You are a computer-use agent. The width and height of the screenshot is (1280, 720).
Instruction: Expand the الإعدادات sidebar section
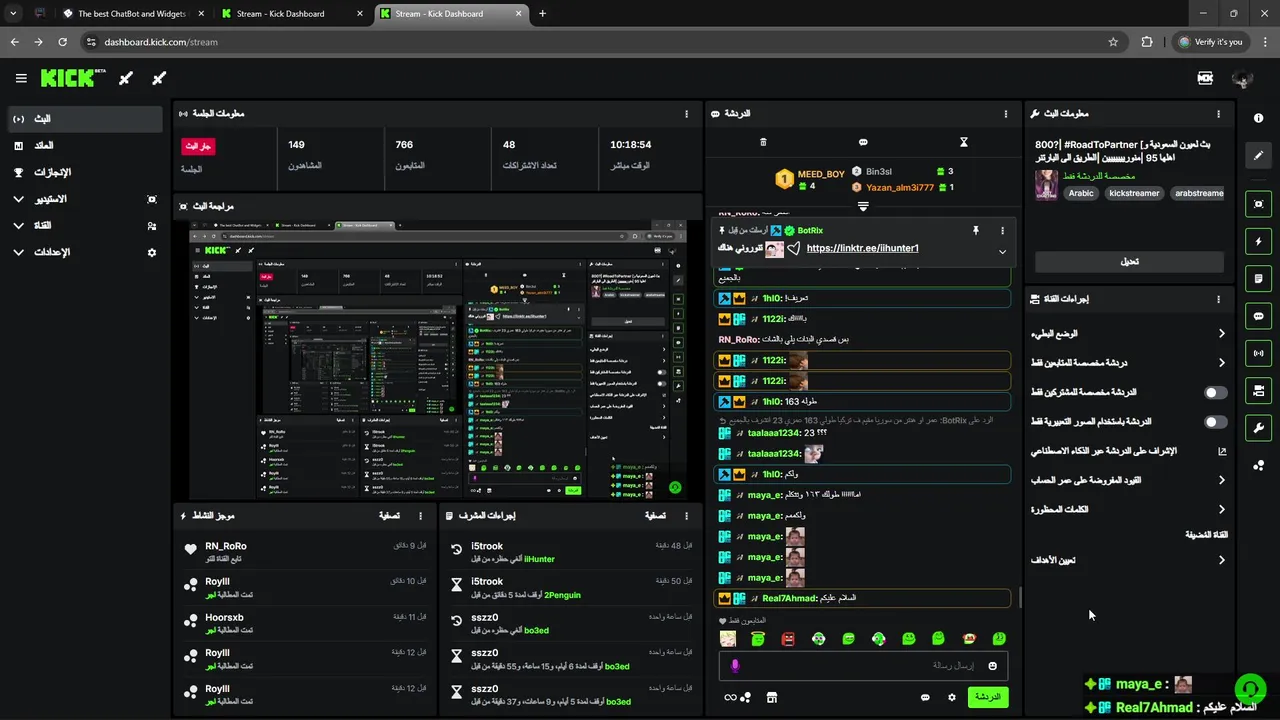[18, 253]
